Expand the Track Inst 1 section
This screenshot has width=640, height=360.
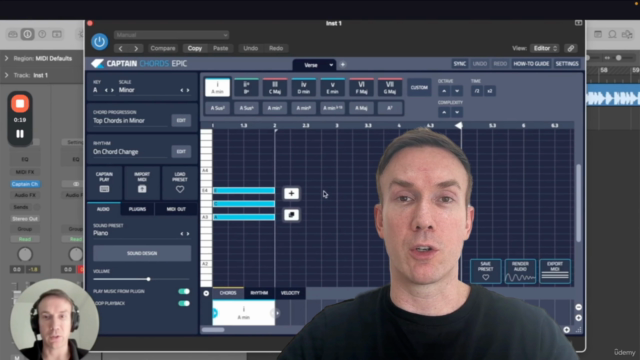[x=7, y=75]
